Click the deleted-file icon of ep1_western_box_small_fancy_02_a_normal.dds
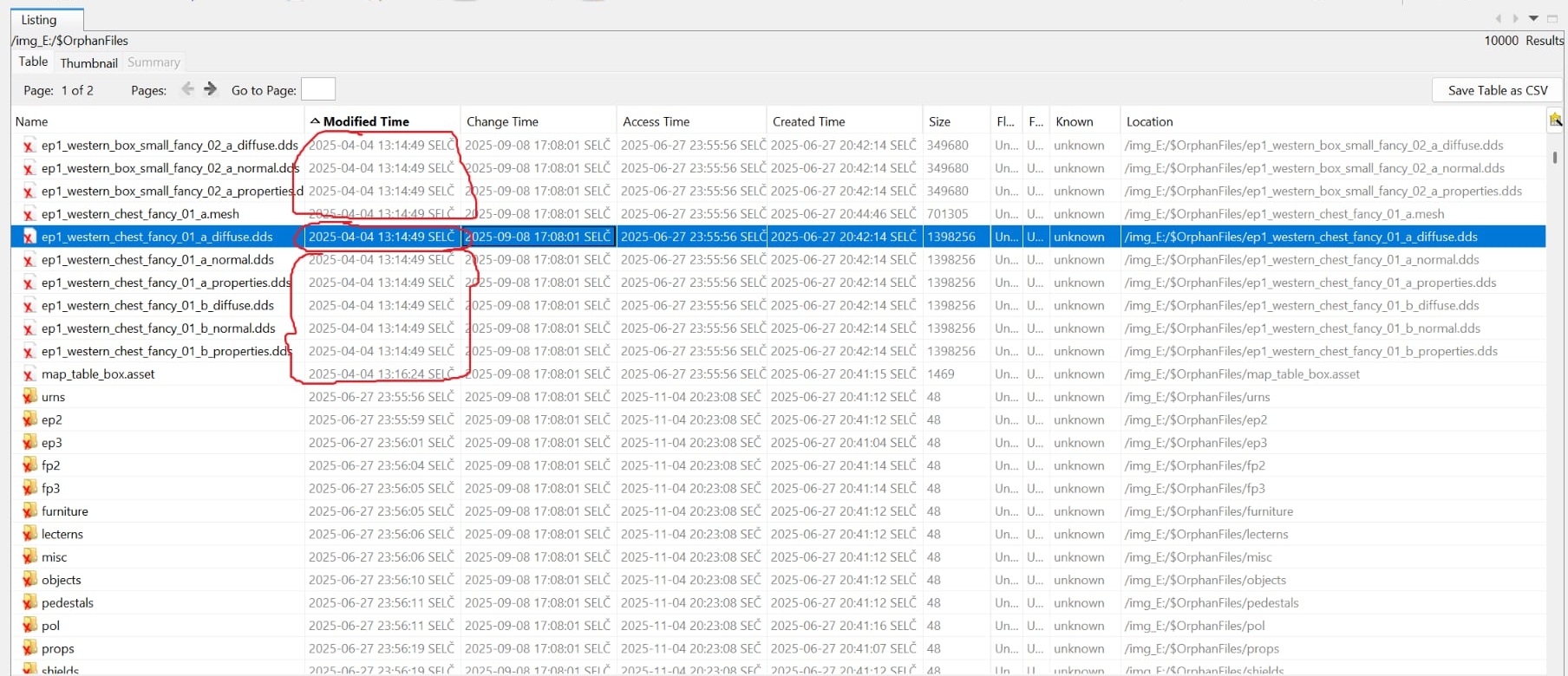Image resolution: width=1568 pixels, height=676 pixels. click(x=29, y=168)
